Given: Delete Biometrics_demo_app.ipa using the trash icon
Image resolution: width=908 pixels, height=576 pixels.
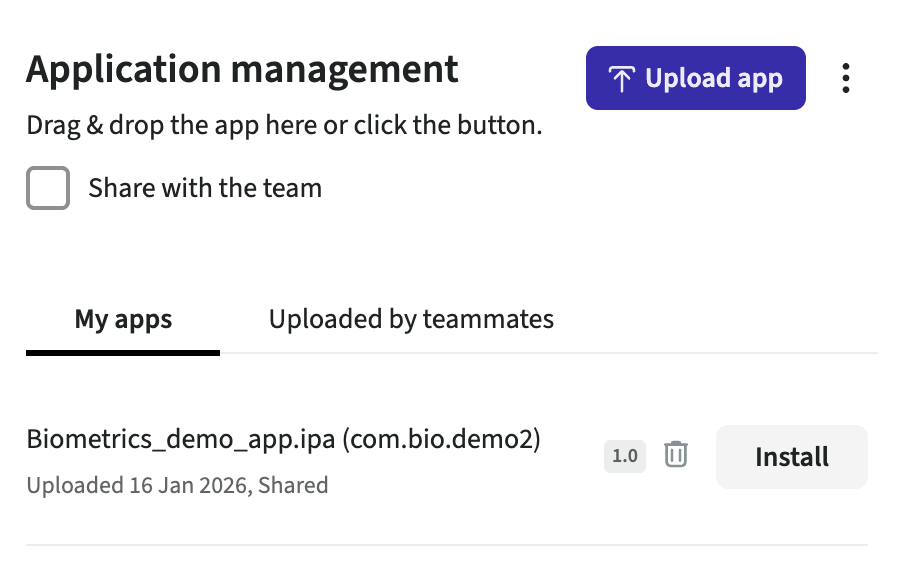Looking at the screenshot, I should [677, 455].
